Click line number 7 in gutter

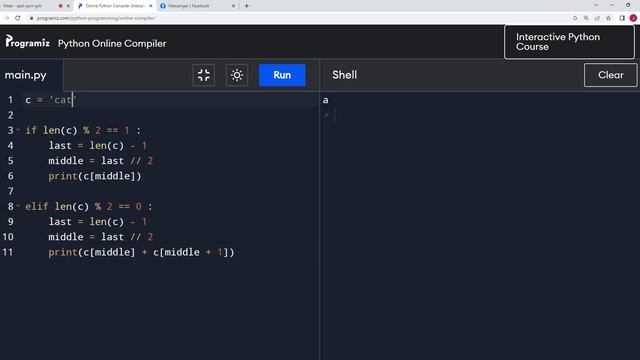click(11, 191)
